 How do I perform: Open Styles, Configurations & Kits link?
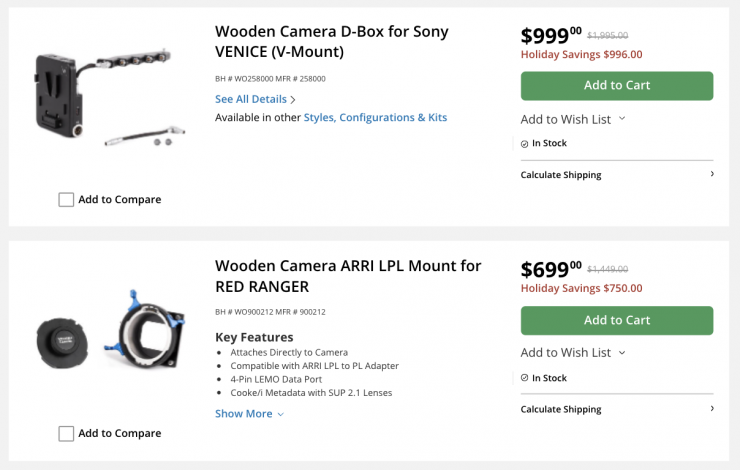point(375,118)
